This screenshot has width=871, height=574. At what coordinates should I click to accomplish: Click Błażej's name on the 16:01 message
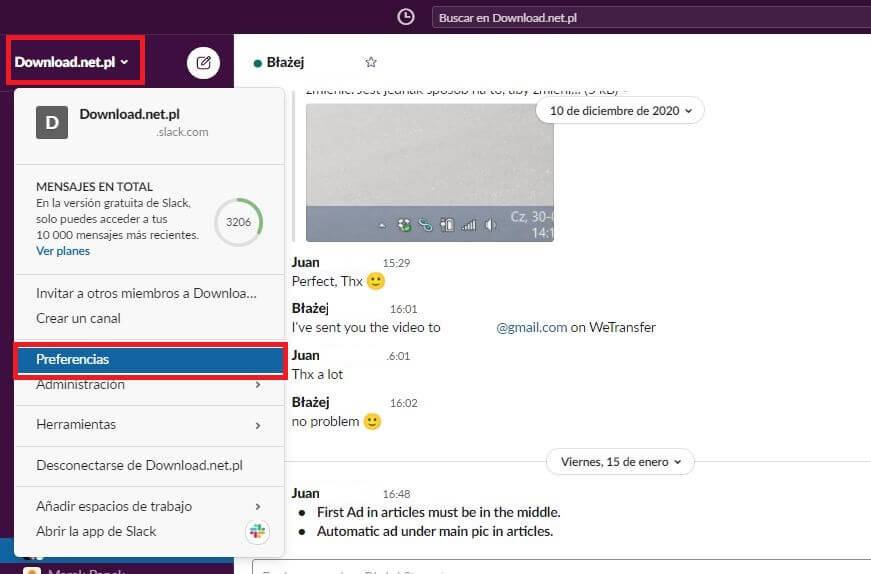310,308
